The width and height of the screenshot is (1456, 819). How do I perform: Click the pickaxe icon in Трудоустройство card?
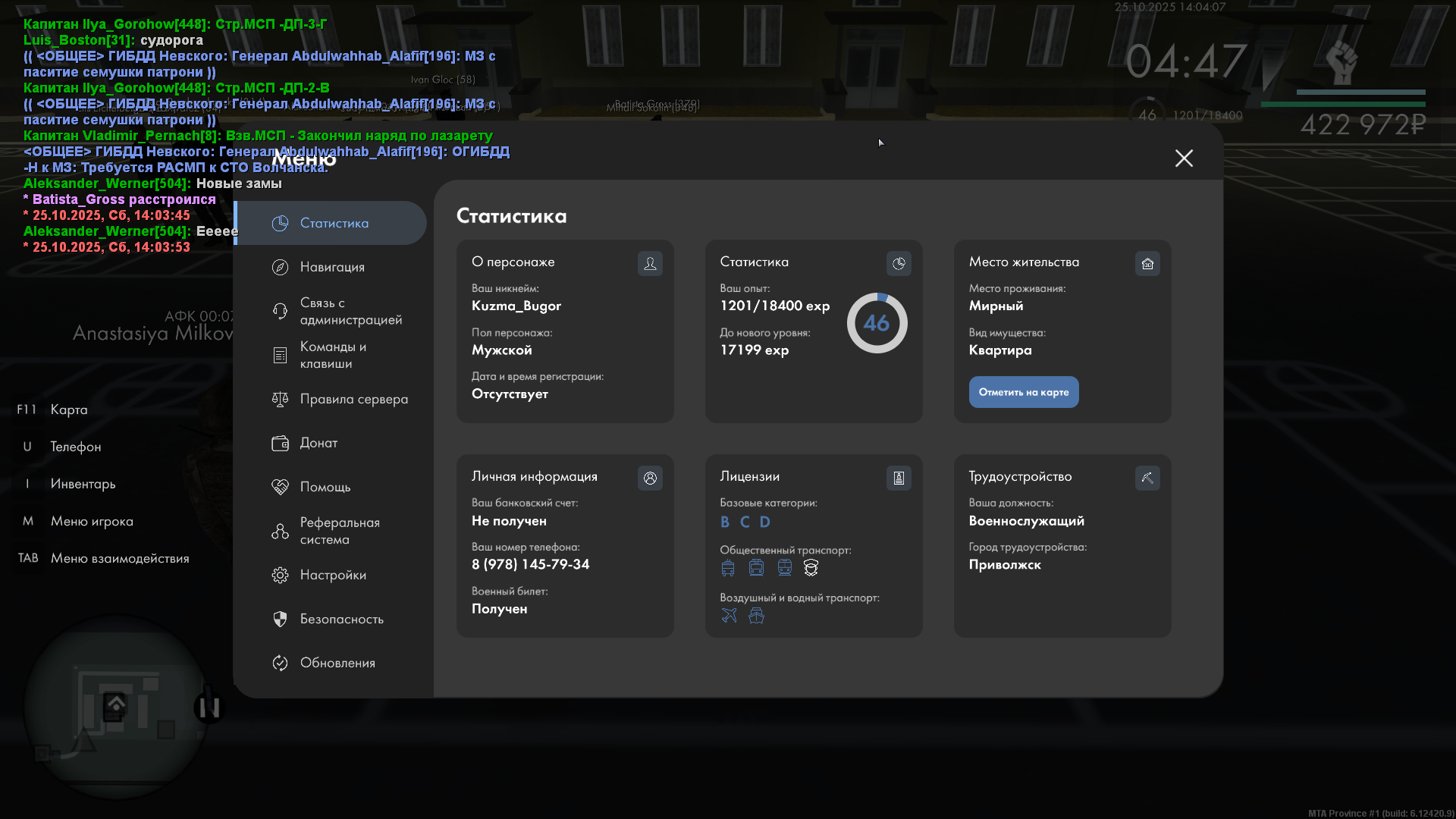tap(1147, 478)
